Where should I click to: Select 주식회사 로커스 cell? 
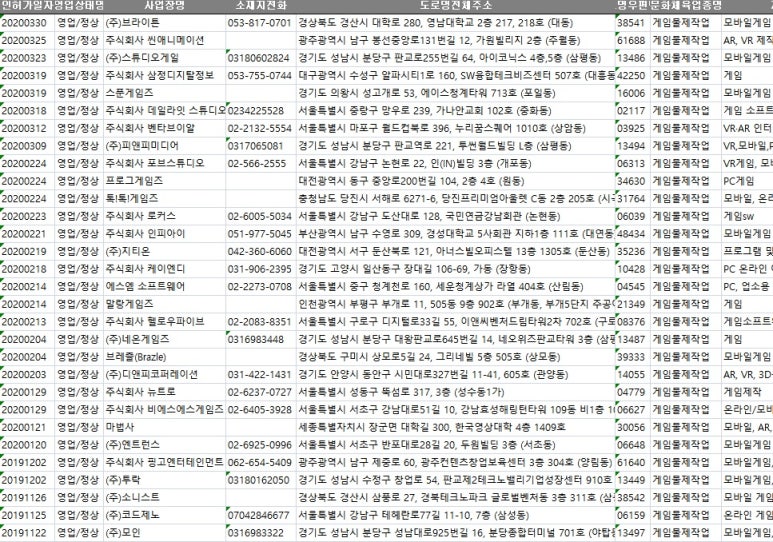pos(165,216)
